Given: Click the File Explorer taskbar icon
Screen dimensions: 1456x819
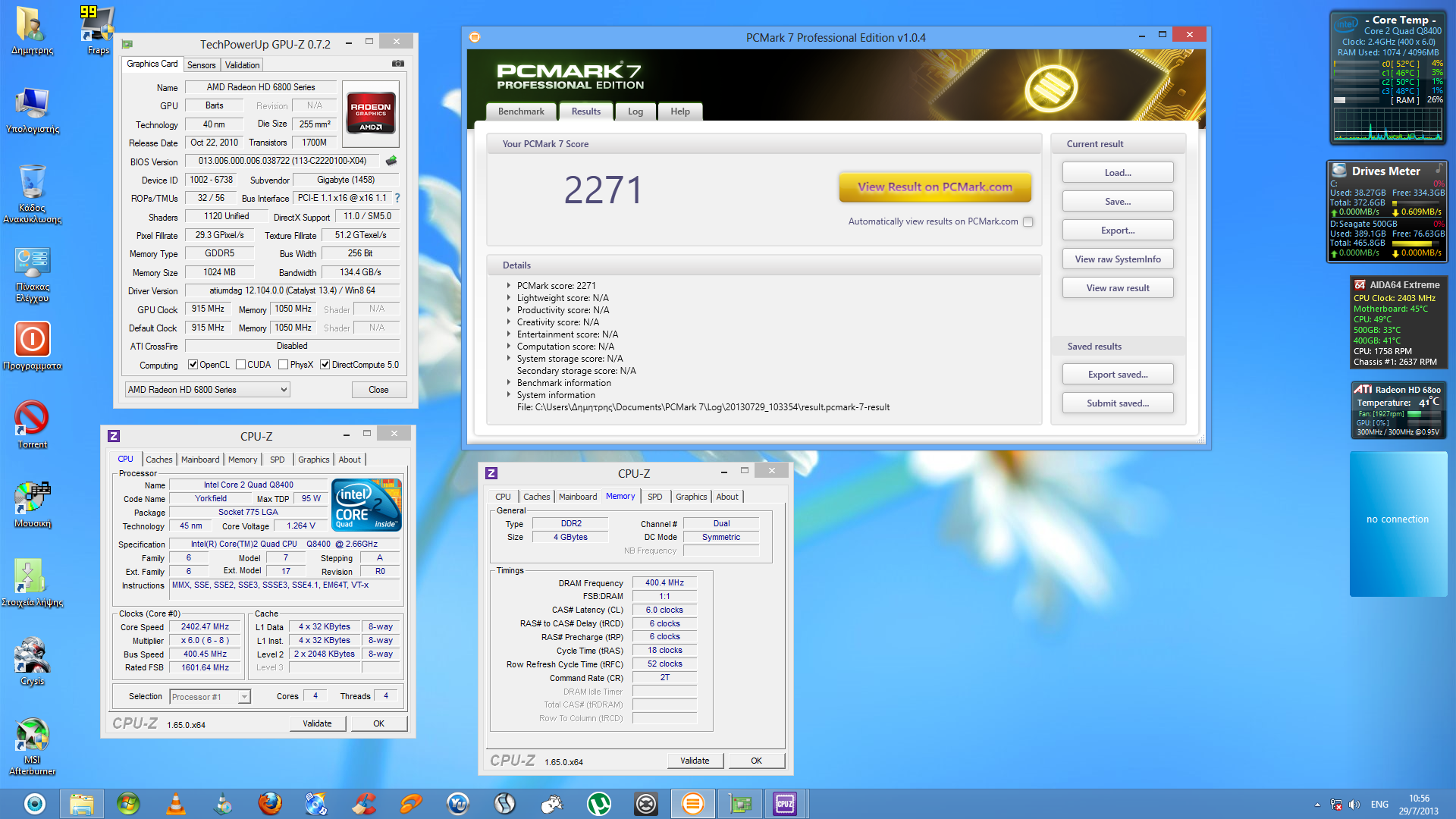Looking at the screenshot, I should coord(82,804).
